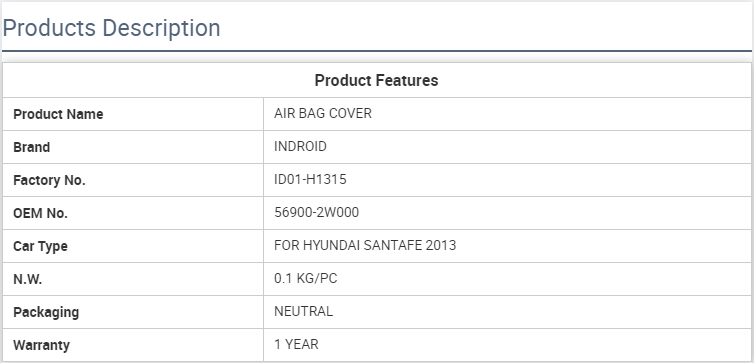Click the N.W. label cell
This screenshot has width=754, height=363.
(x=133, y=279)
